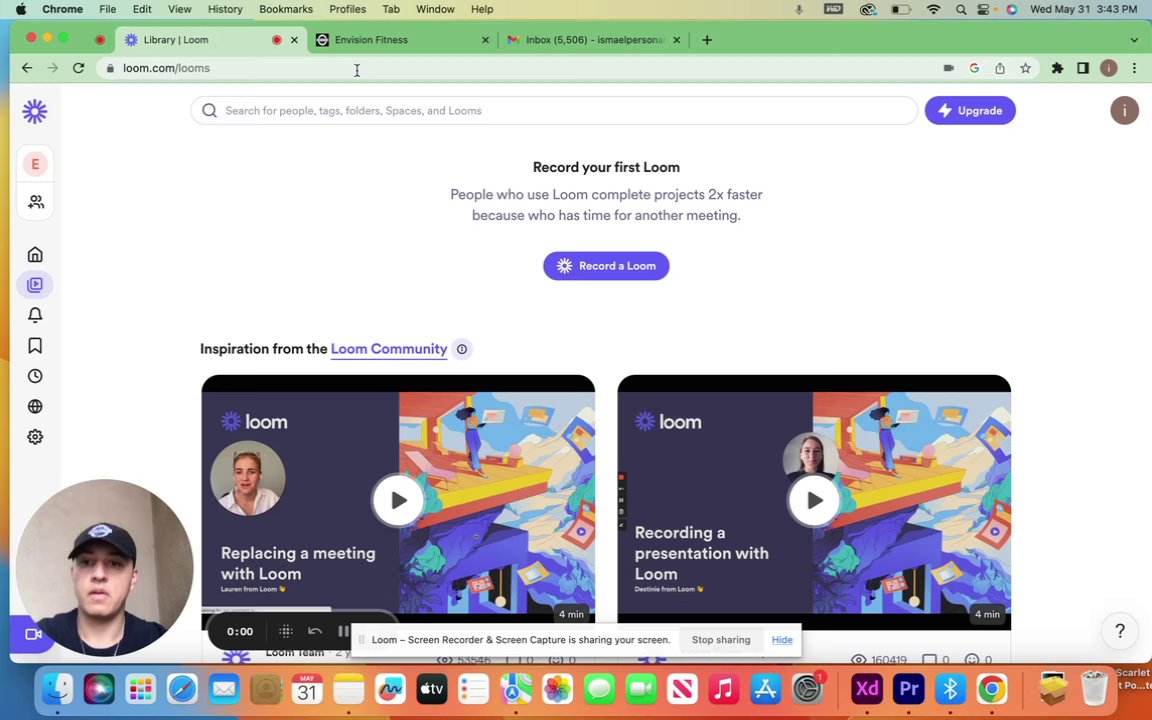Open the Bookmarks menu in menu bar

[x=286, y=9]
